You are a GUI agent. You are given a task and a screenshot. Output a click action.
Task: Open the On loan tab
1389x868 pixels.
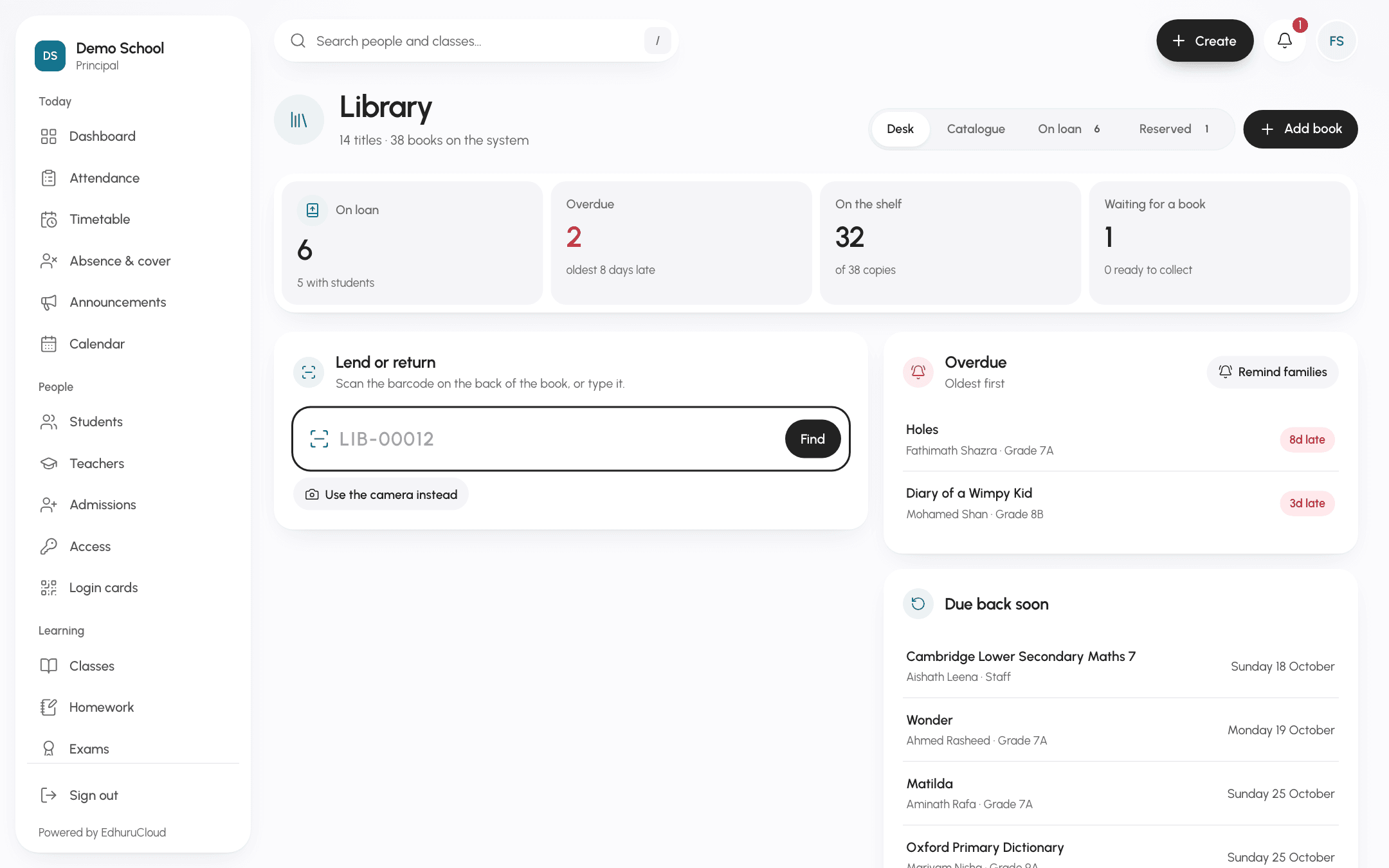(1069, 129)
